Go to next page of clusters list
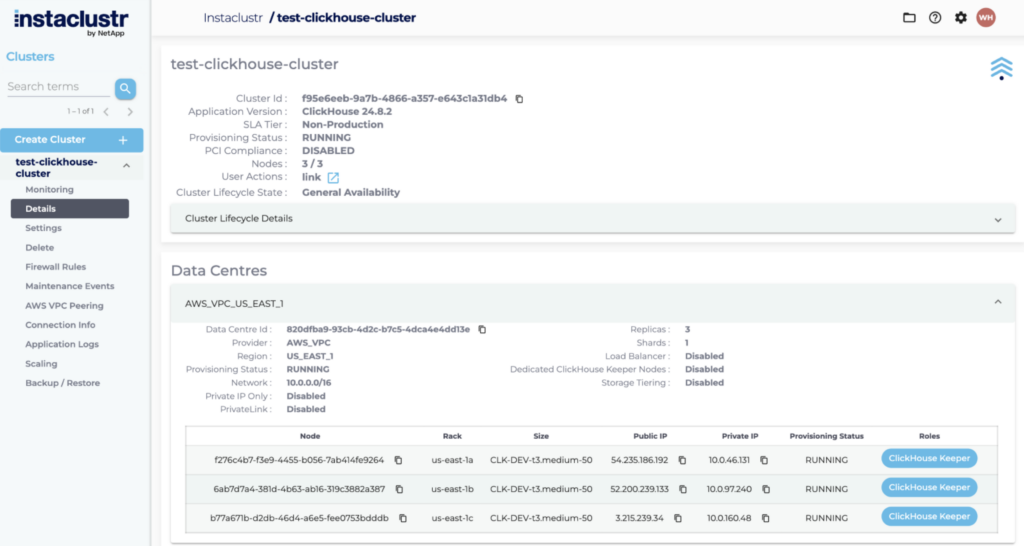 130,112
